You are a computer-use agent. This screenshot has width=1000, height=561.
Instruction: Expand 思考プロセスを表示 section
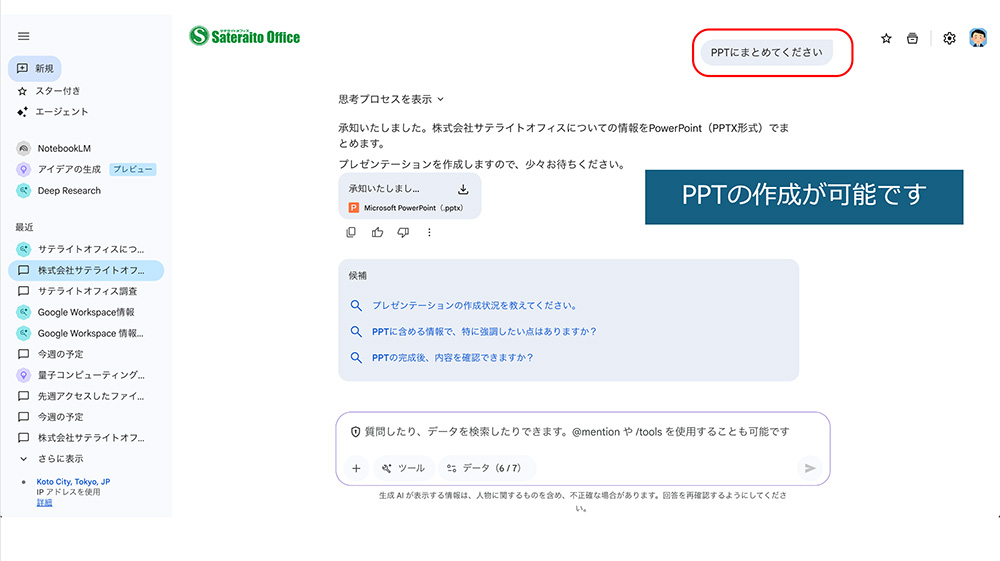[x=391, y=99]
